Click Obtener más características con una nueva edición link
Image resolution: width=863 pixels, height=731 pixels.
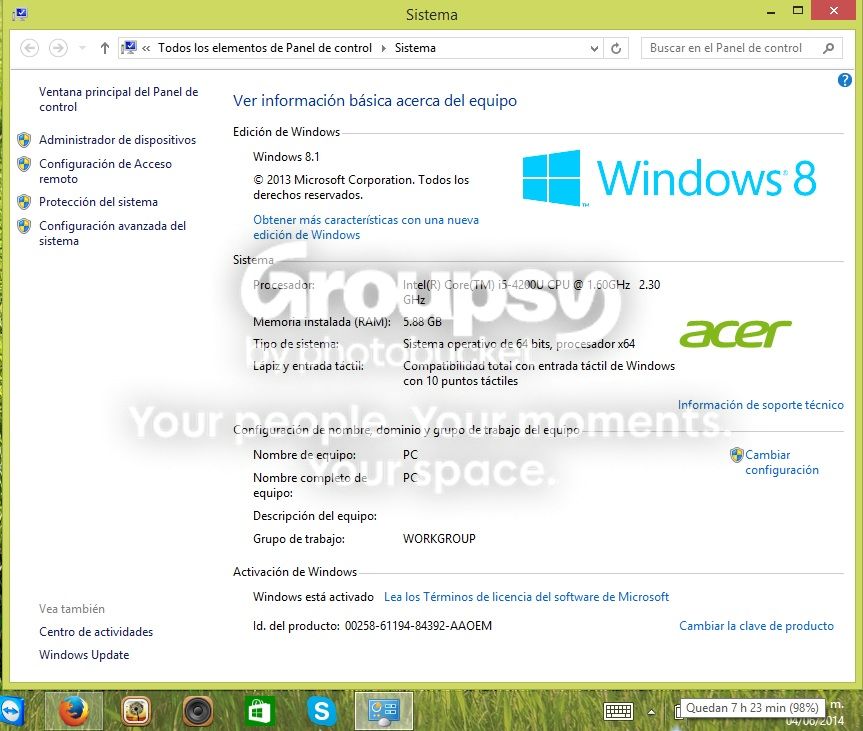(365, 227)
